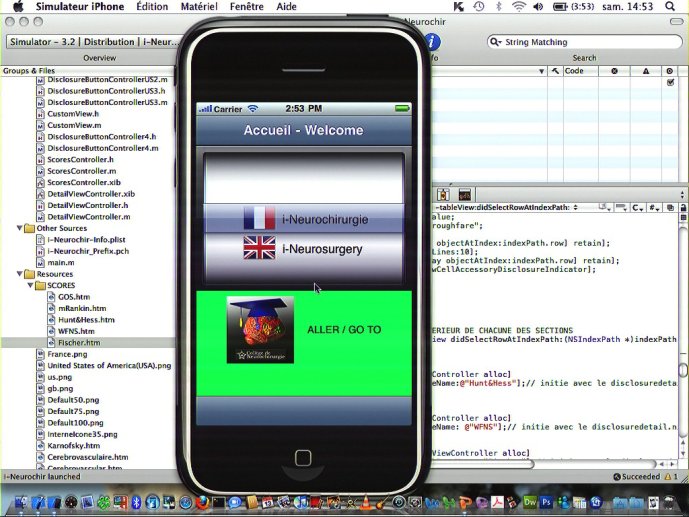The height and width of the screenshot is (517, 689).
Task: Open the Matériel menu
Action: click(x=199, y=6)
